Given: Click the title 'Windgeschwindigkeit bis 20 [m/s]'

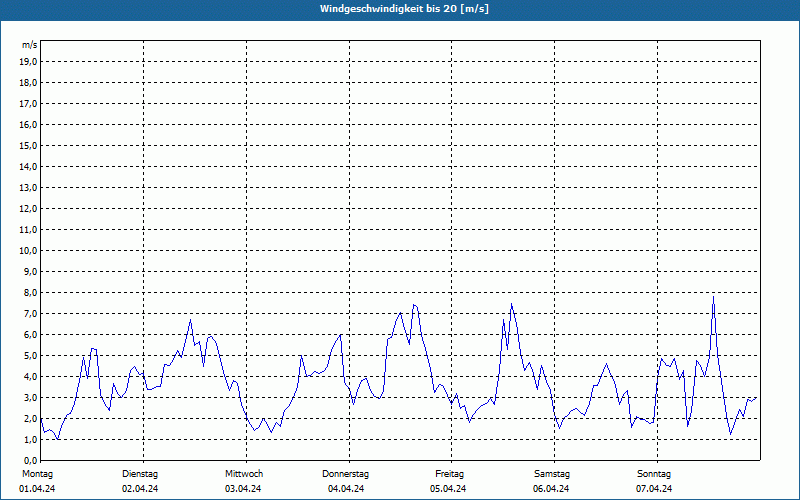Looking at the screenshot, I should (x=404, y=9).
